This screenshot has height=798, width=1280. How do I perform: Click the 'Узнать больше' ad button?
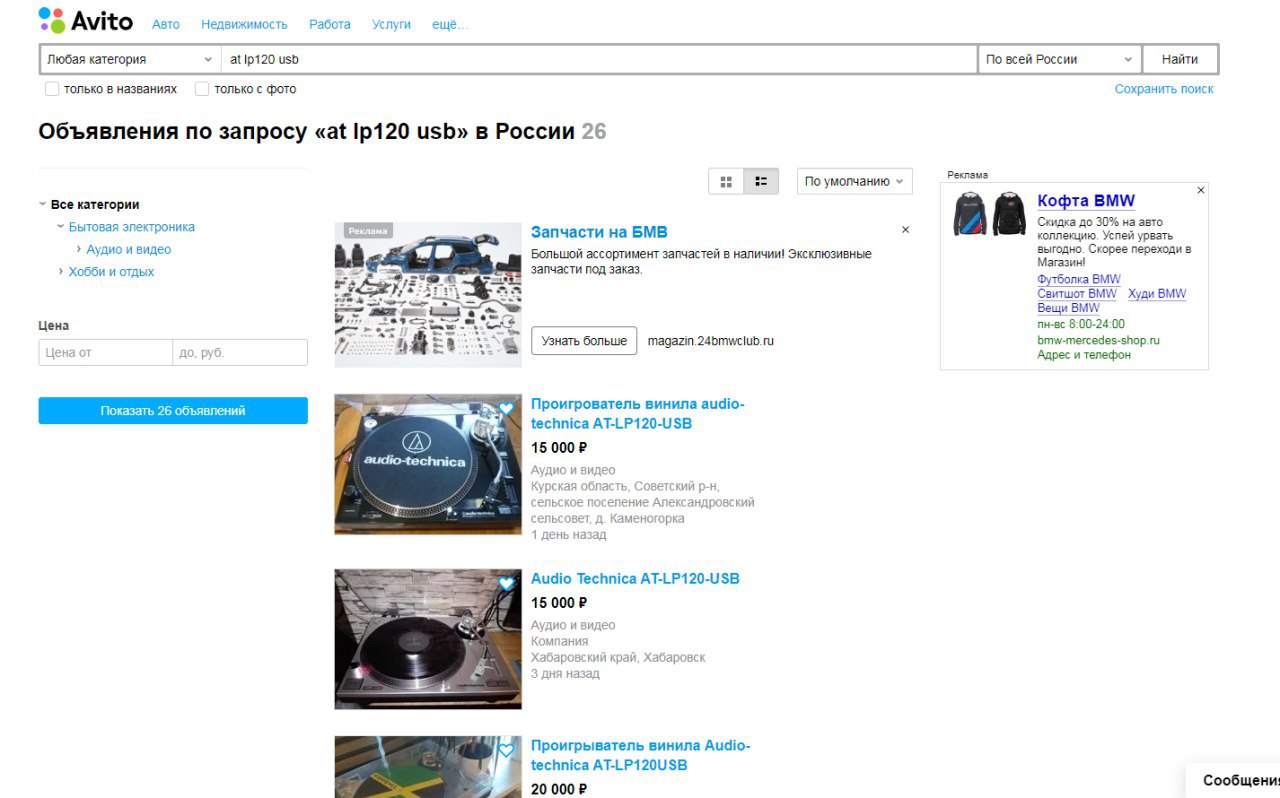(x=584, y=340)
